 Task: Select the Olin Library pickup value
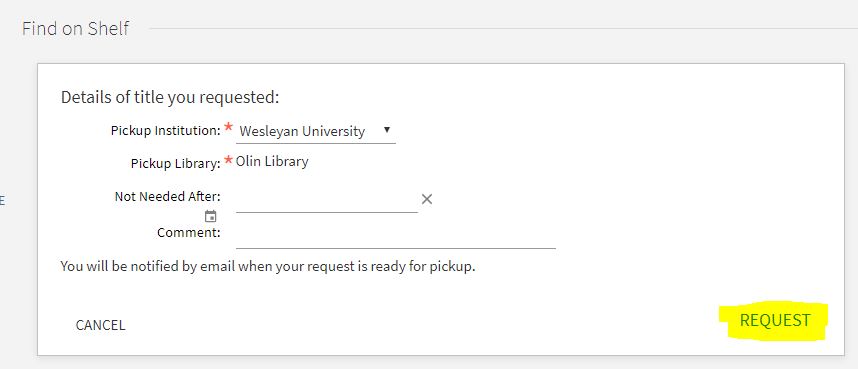(x=273, y=162)
